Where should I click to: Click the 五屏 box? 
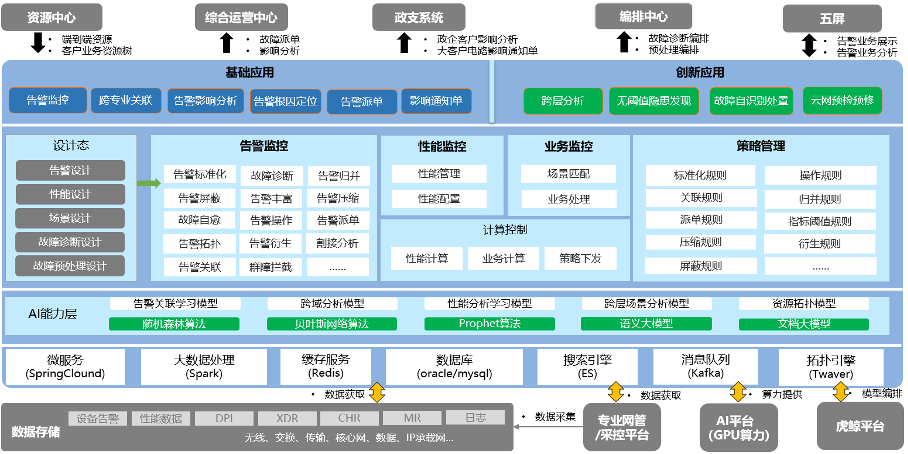[x=832, y=19]
